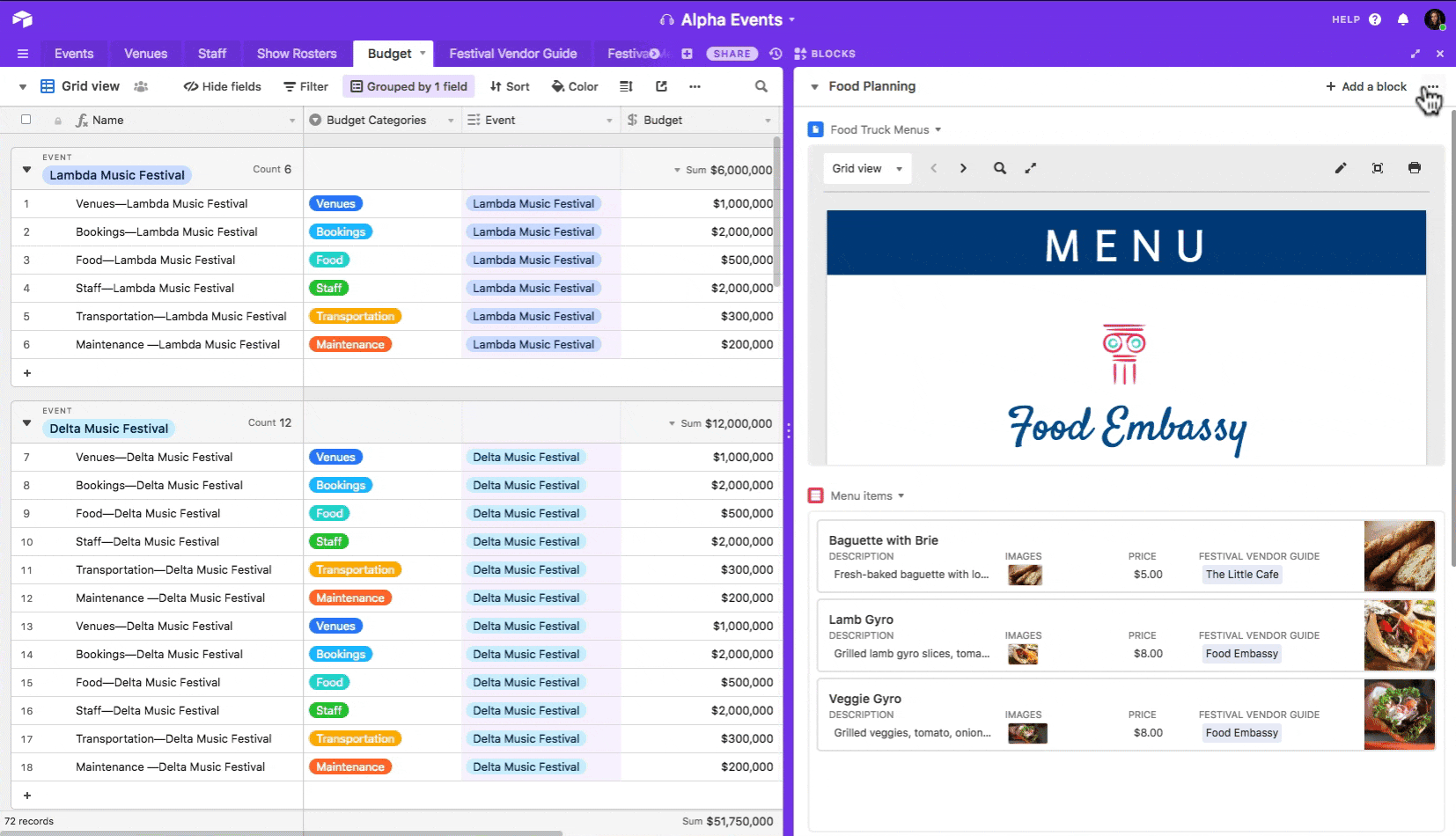The width and height of the screenshot is (1456, 836).
Task: Click Hide fields
Action: [x=222, y=86]
